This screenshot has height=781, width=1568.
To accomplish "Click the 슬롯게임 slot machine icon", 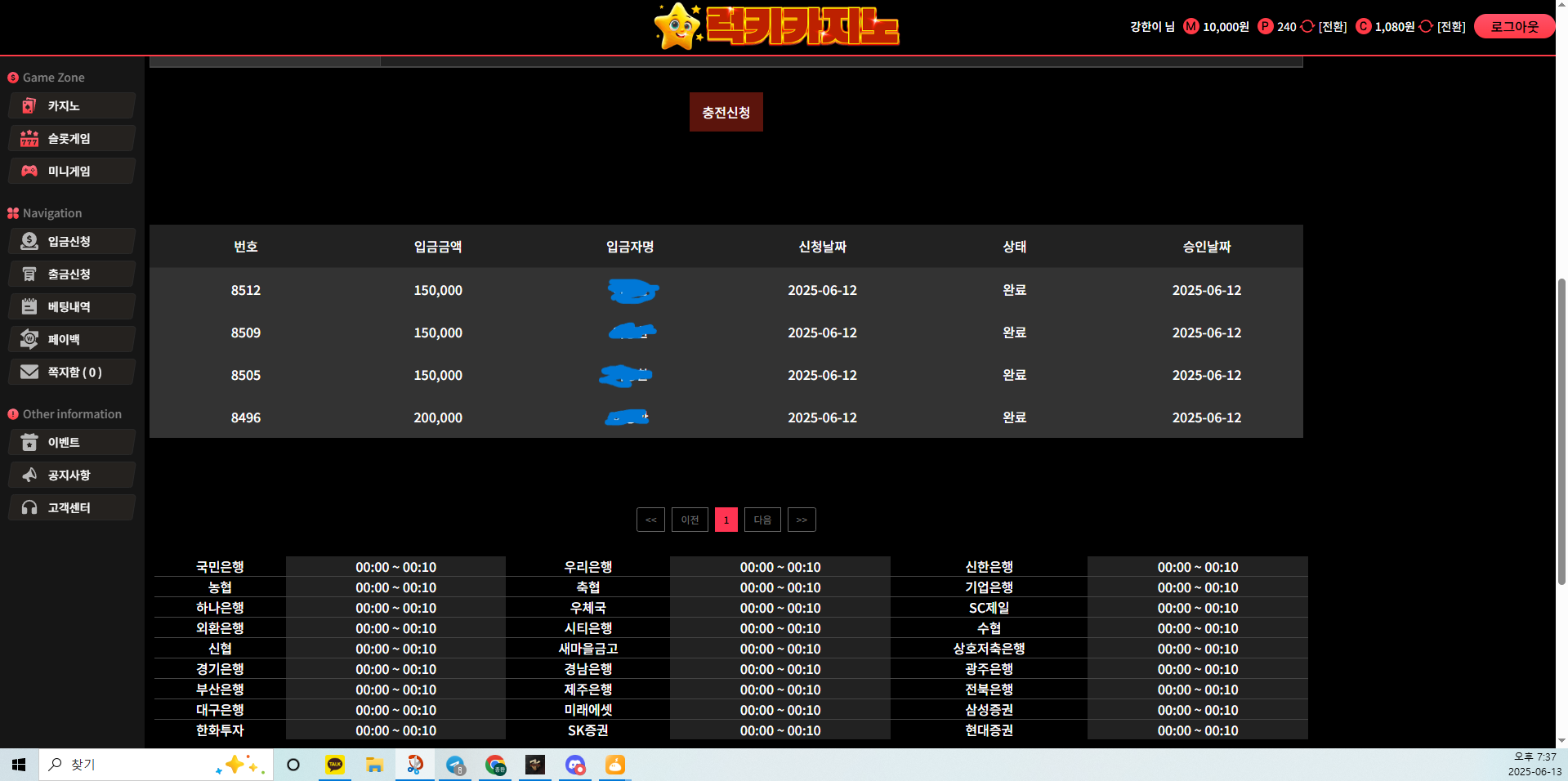I will pos(29,138).
